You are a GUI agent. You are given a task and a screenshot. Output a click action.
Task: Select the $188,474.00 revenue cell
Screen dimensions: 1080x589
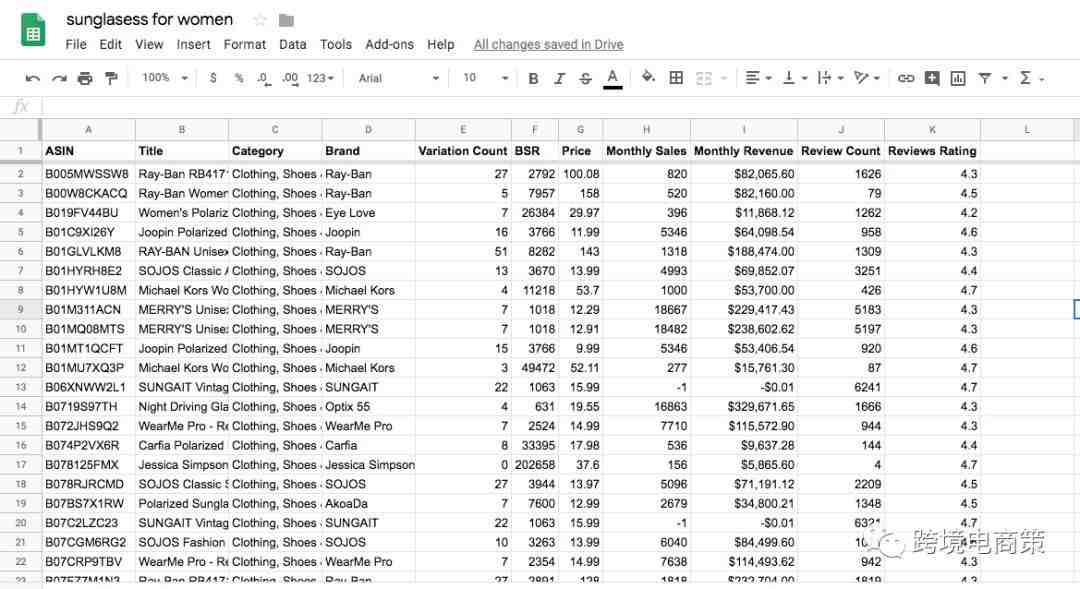(744, 251)
